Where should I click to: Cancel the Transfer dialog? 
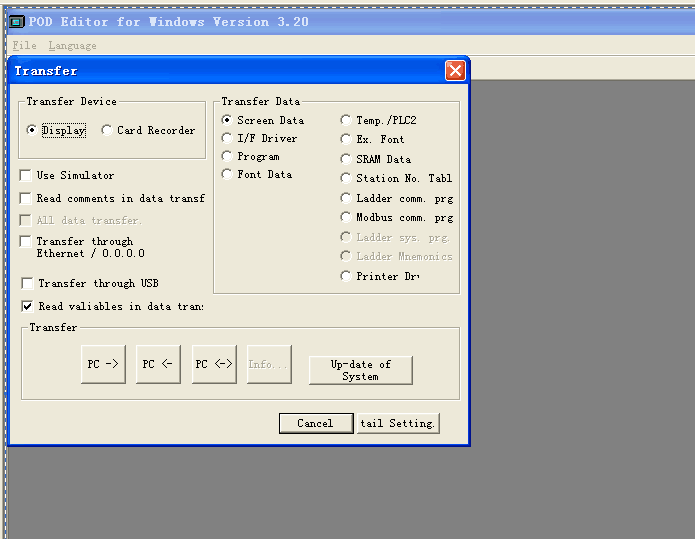[316, 423]
